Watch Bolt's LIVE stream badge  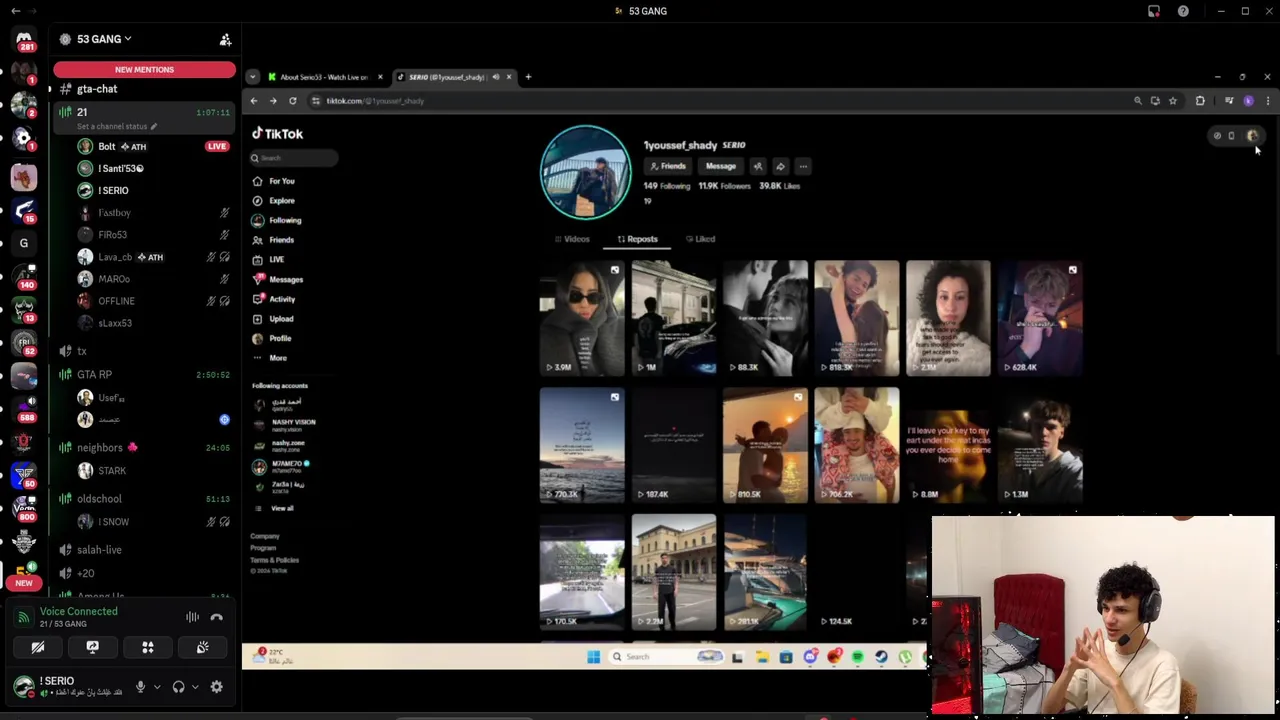(216, 147)
